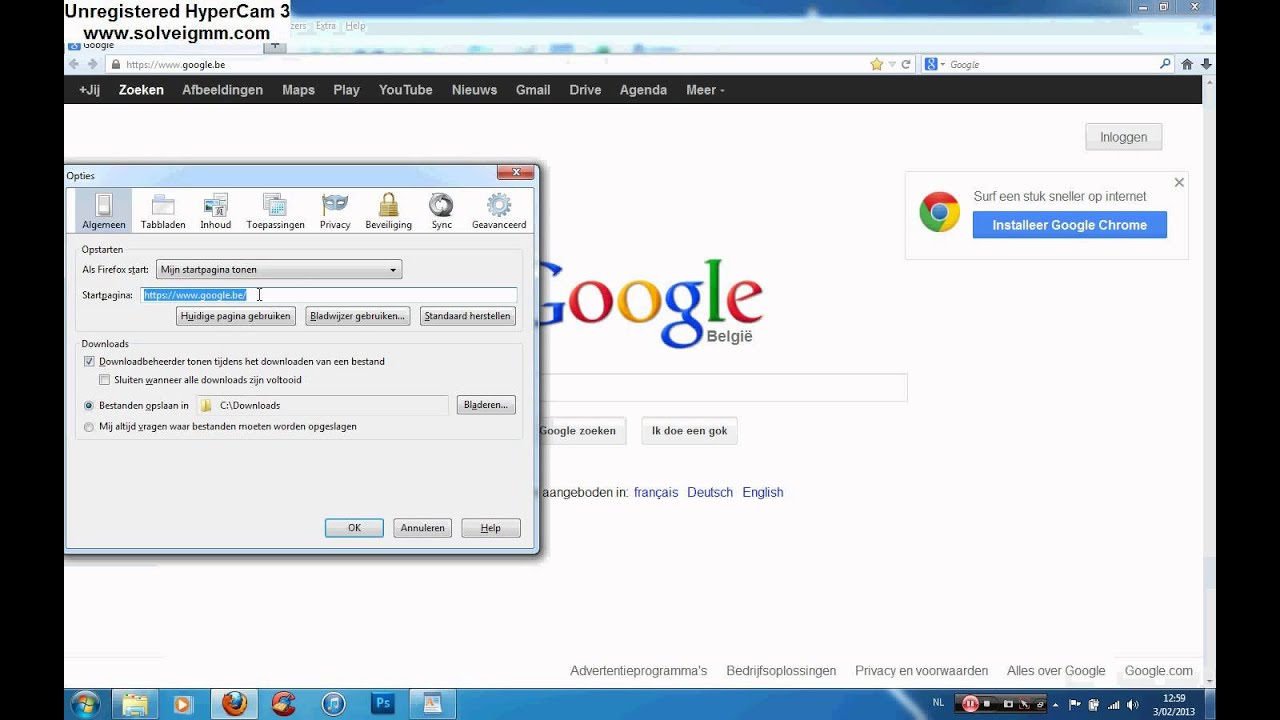The width and height of the screenshot is (1280, 720).
Task: Open the Geavanceerd options panel
Action: click(x=499, y=211)
